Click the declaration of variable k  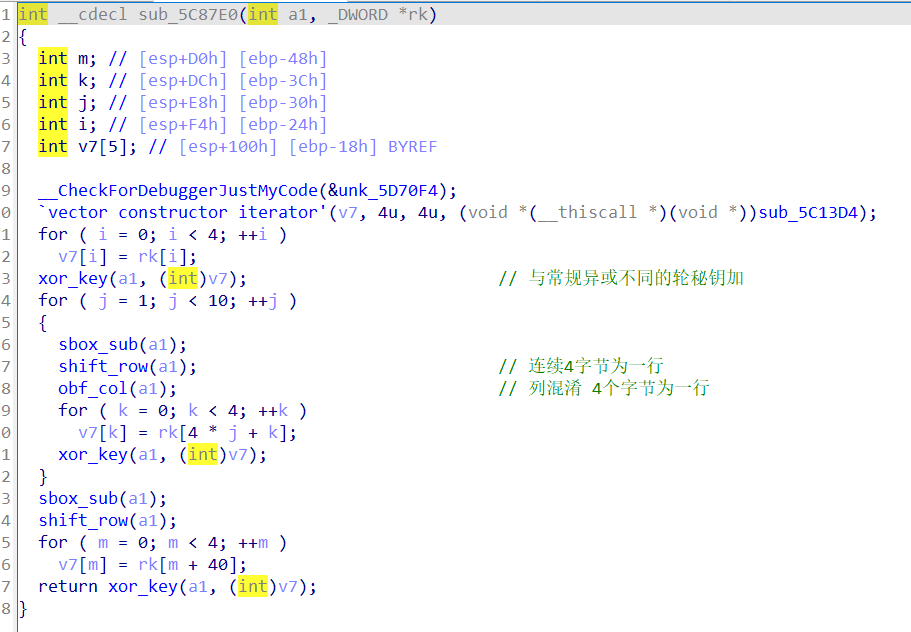click(67, 80)
